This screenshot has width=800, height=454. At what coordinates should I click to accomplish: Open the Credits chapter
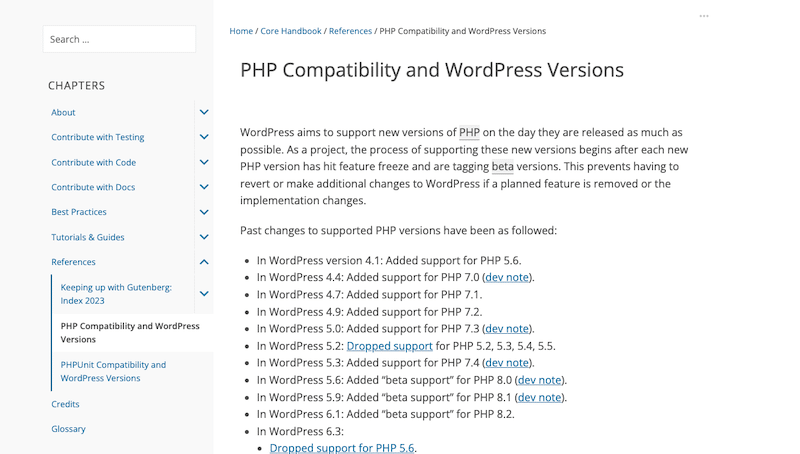point(65,404)
